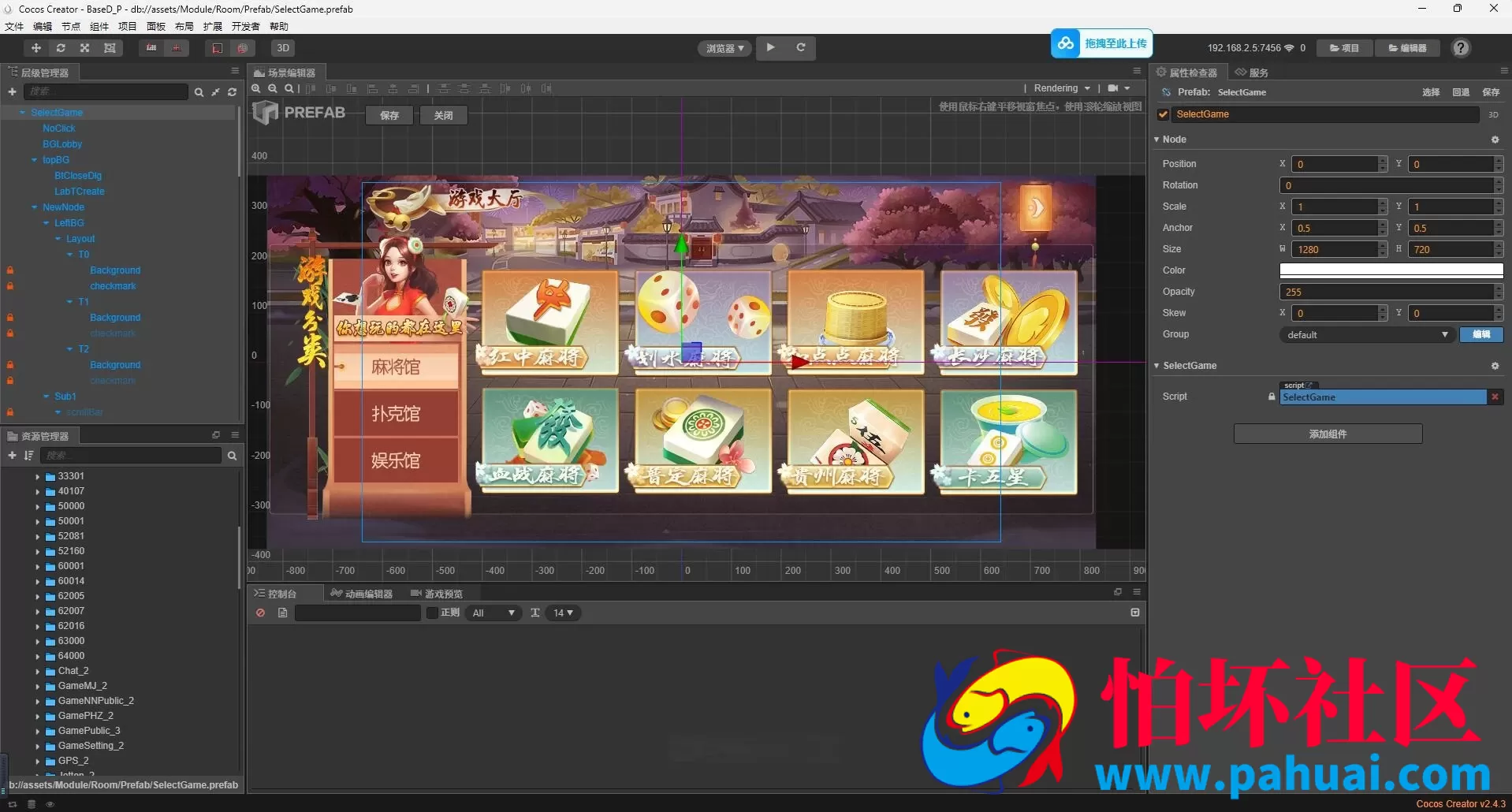Open the scene camera dropdown
The height and width of the screenshot is (812, 1512).
coord(1119,88)
